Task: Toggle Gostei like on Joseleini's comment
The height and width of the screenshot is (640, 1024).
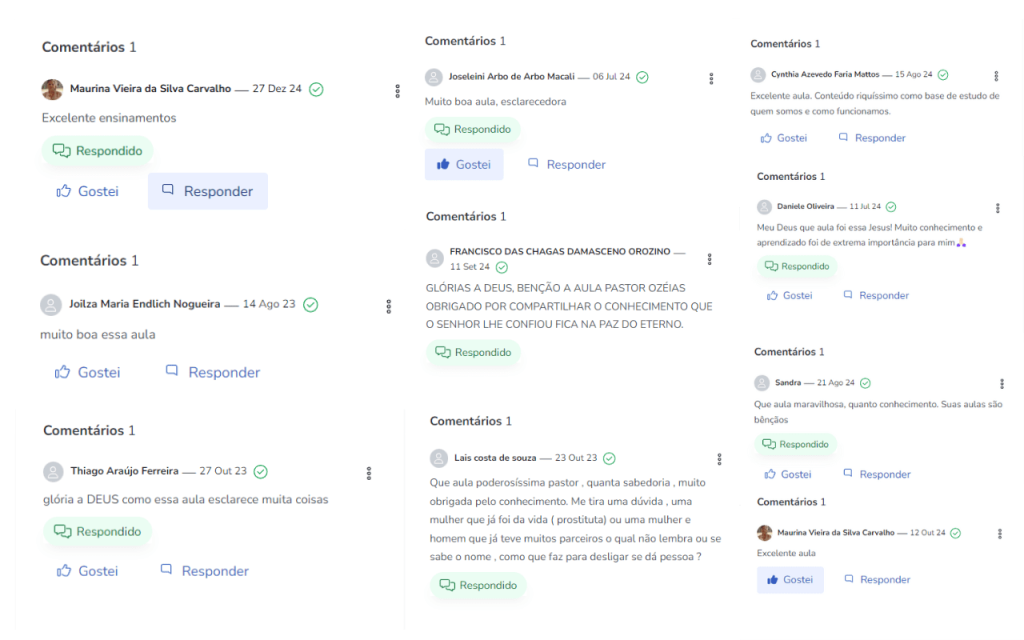Action: point(464,164)
